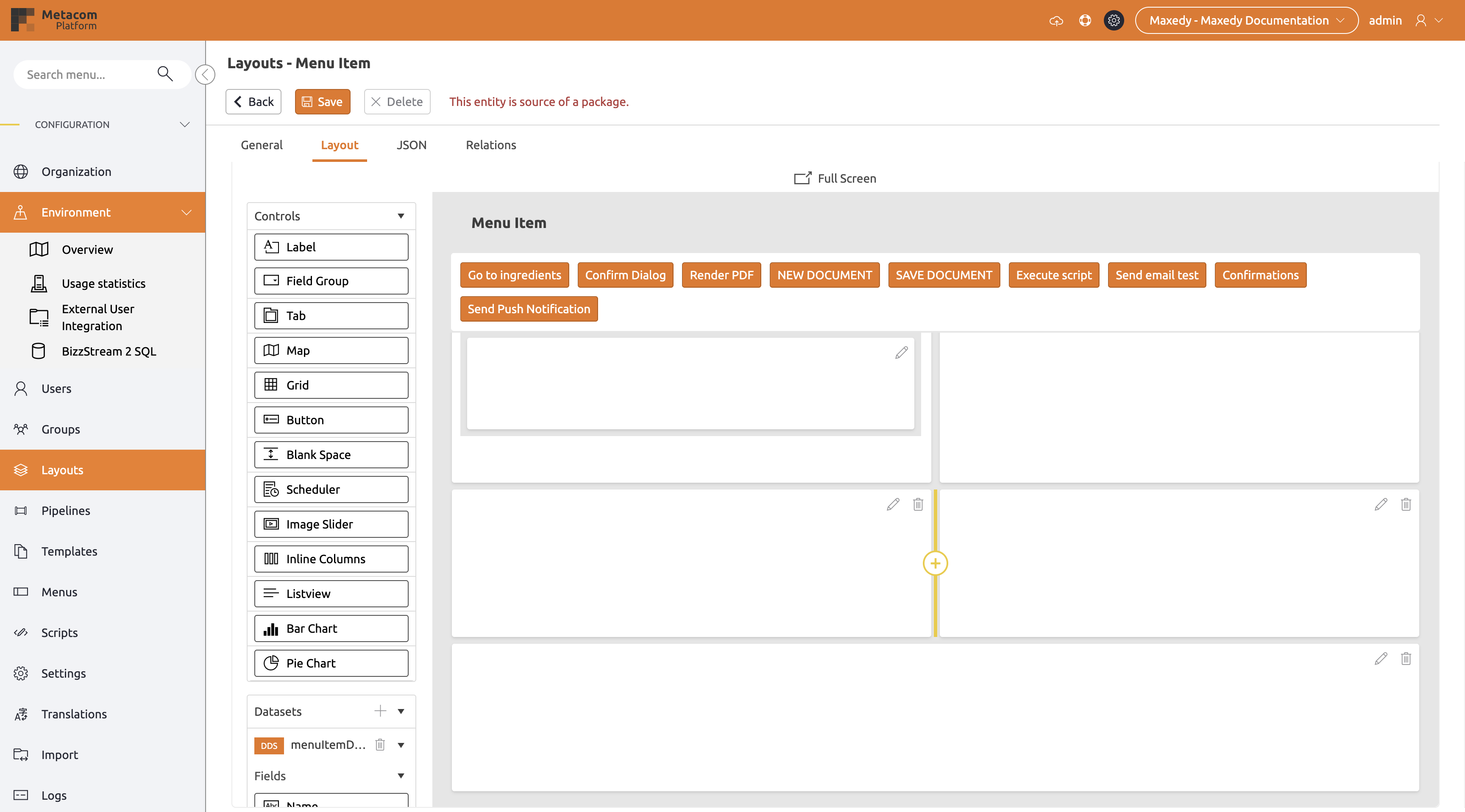Click the cloud upload icon in the header
Viewport: 1465px width, 812px height.
(1057, 20)
